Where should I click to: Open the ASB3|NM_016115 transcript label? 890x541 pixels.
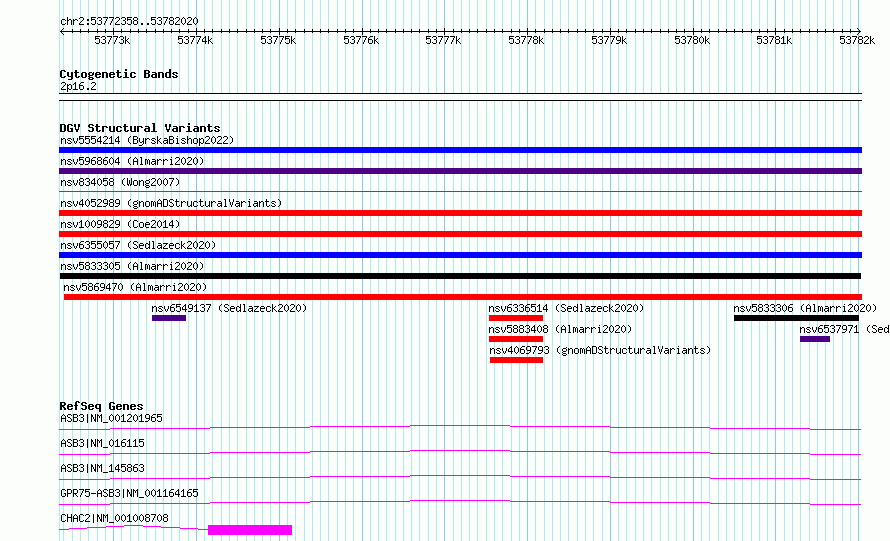click(x=102, y=443)
